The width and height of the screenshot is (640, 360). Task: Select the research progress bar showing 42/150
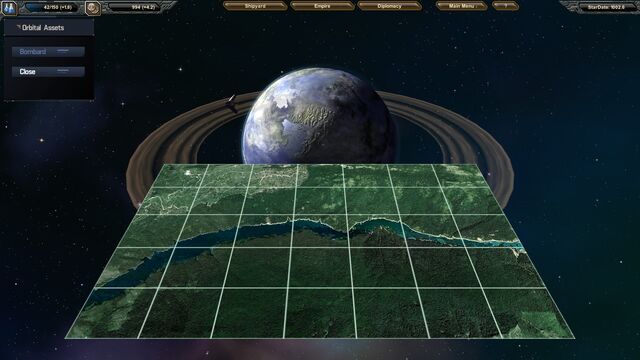click(x=51, y=8)
